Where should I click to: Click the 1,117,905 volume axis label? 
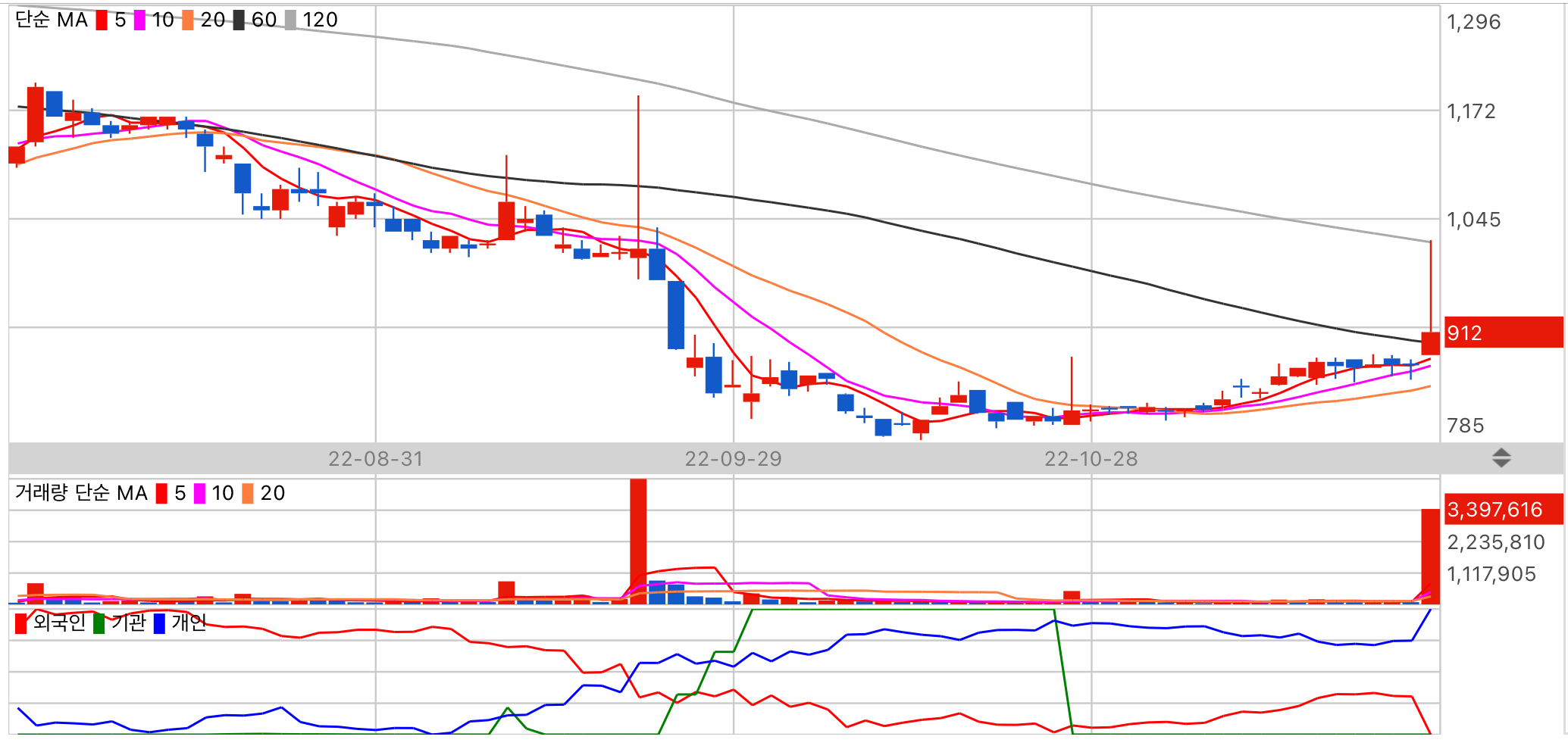(1491, 574)
